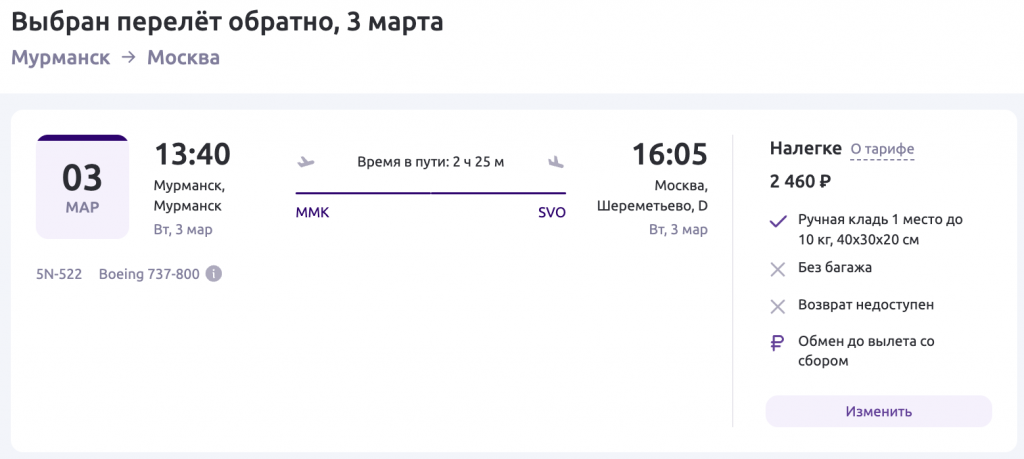This screenshot has width=1024, height=459.
Task: Click the flight number 5N-522
Action: [x=59, y=274]
